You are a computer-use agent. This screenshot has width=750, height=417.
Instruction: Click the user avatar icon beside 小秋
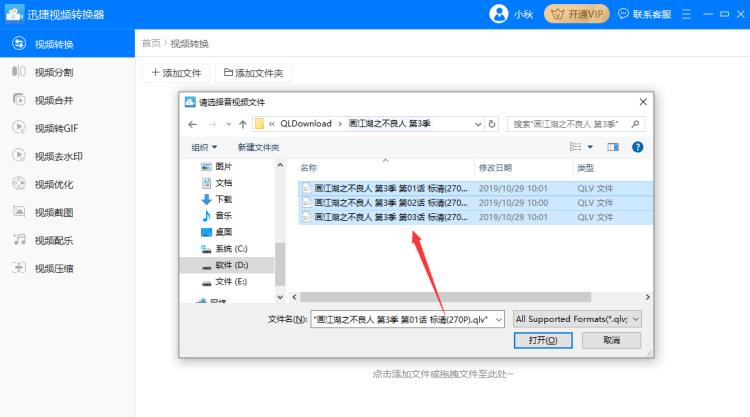(x=498, y=14)
